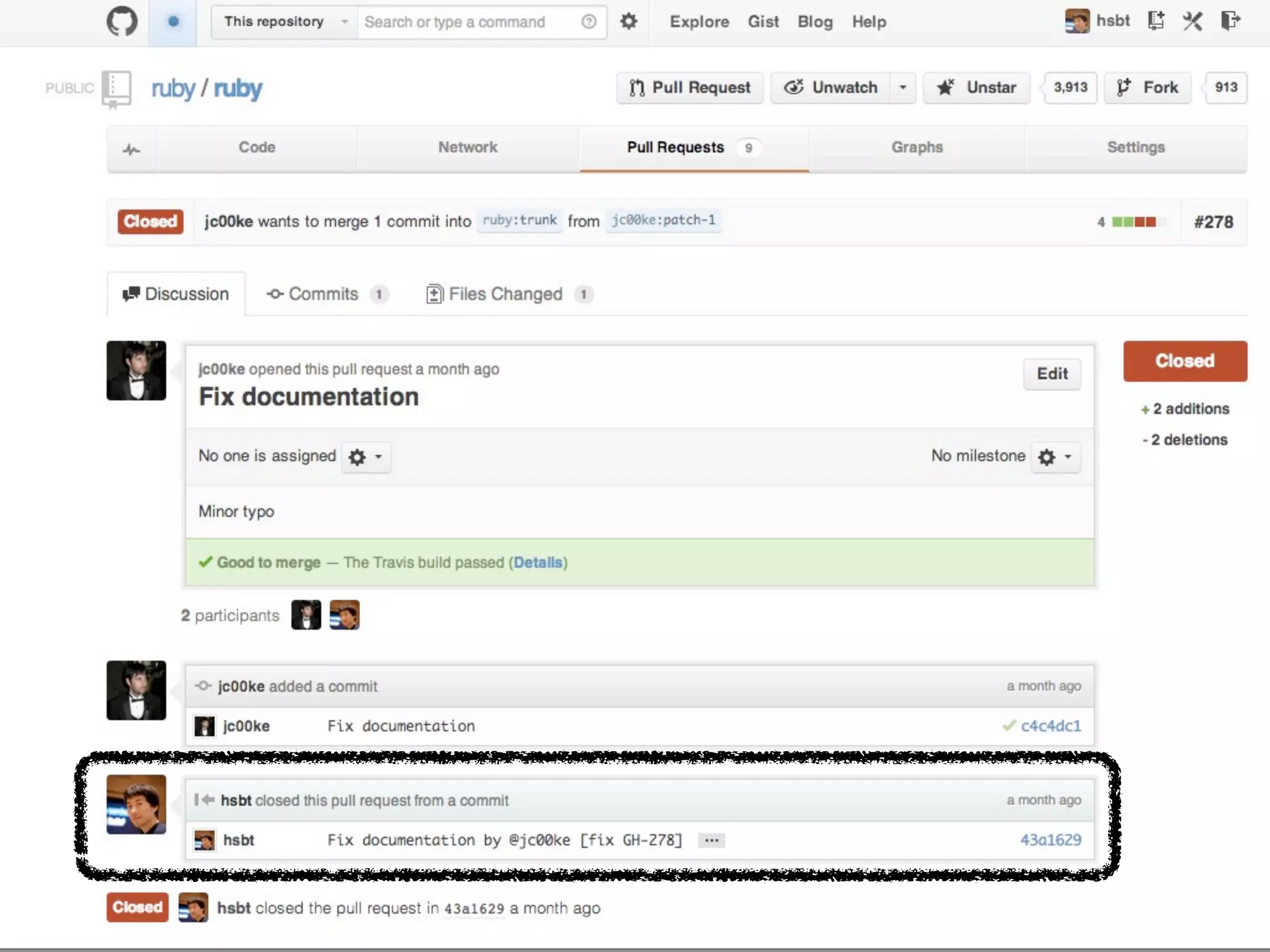Screen dimensions: 1270x952
Task: Click hsbt avatar in closed event line
Action: coord(193,907)
